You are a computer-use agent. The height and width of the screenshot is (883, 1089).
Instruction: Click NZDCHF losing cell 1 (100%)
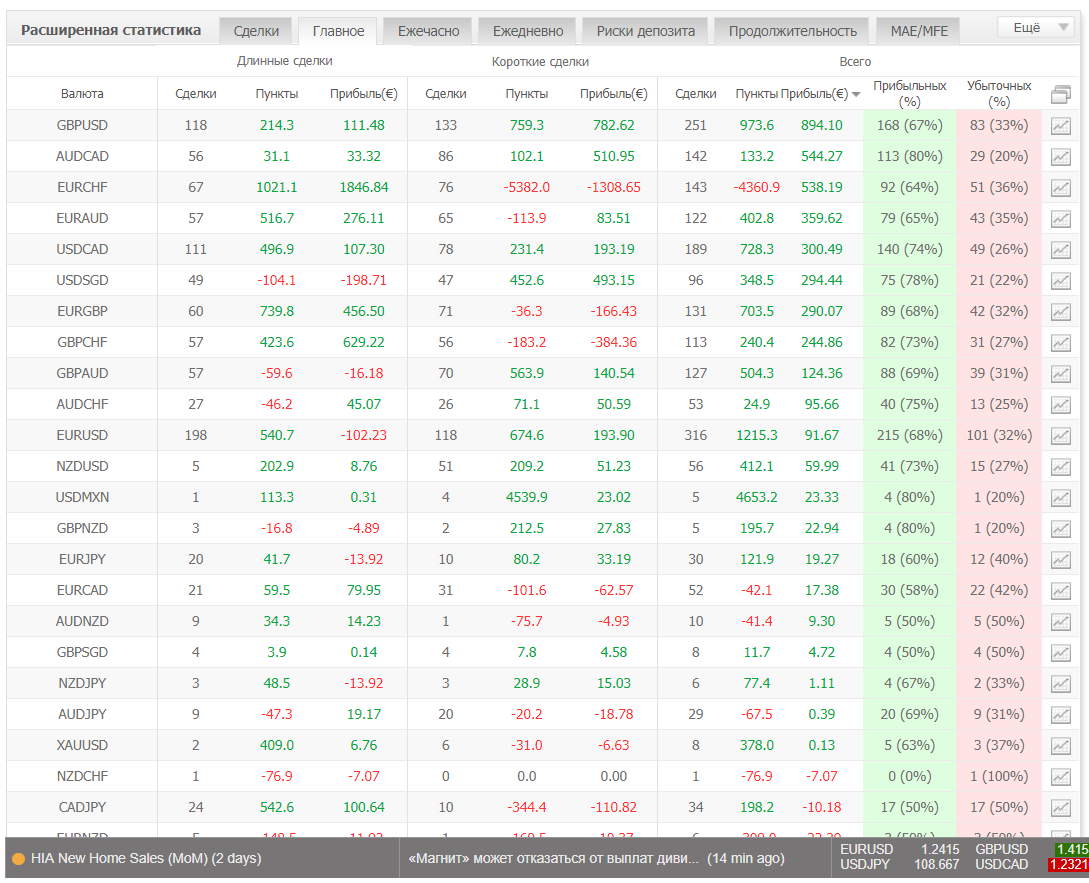pos(999,777)
